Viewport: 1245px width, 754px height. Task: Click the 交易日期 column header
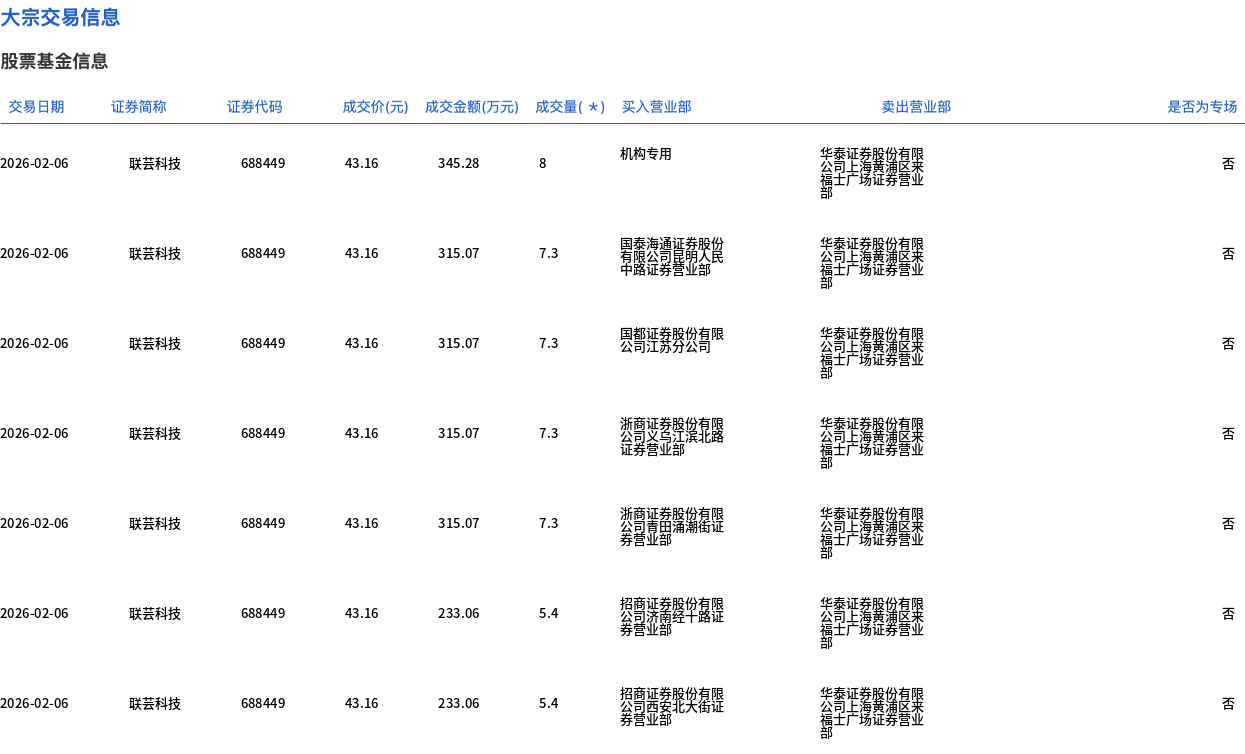(36, 107)
